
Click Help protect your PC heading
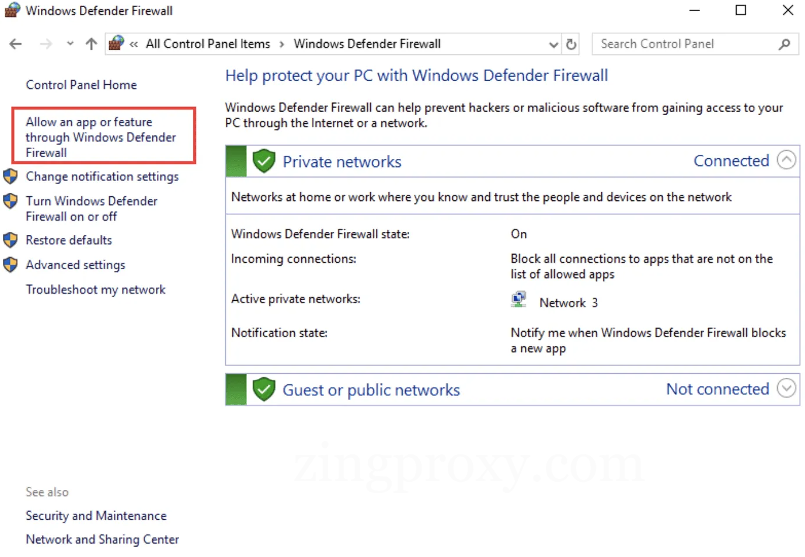tap(416, 76)
